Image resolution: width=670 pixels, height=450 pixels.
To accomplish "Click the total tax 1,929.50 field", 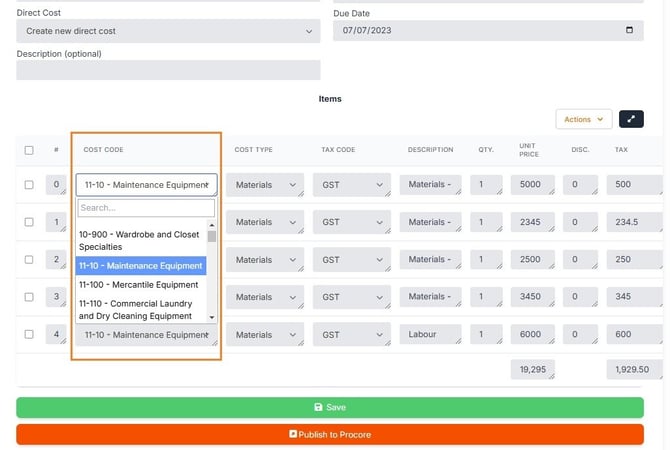I will tap(634, 370).
